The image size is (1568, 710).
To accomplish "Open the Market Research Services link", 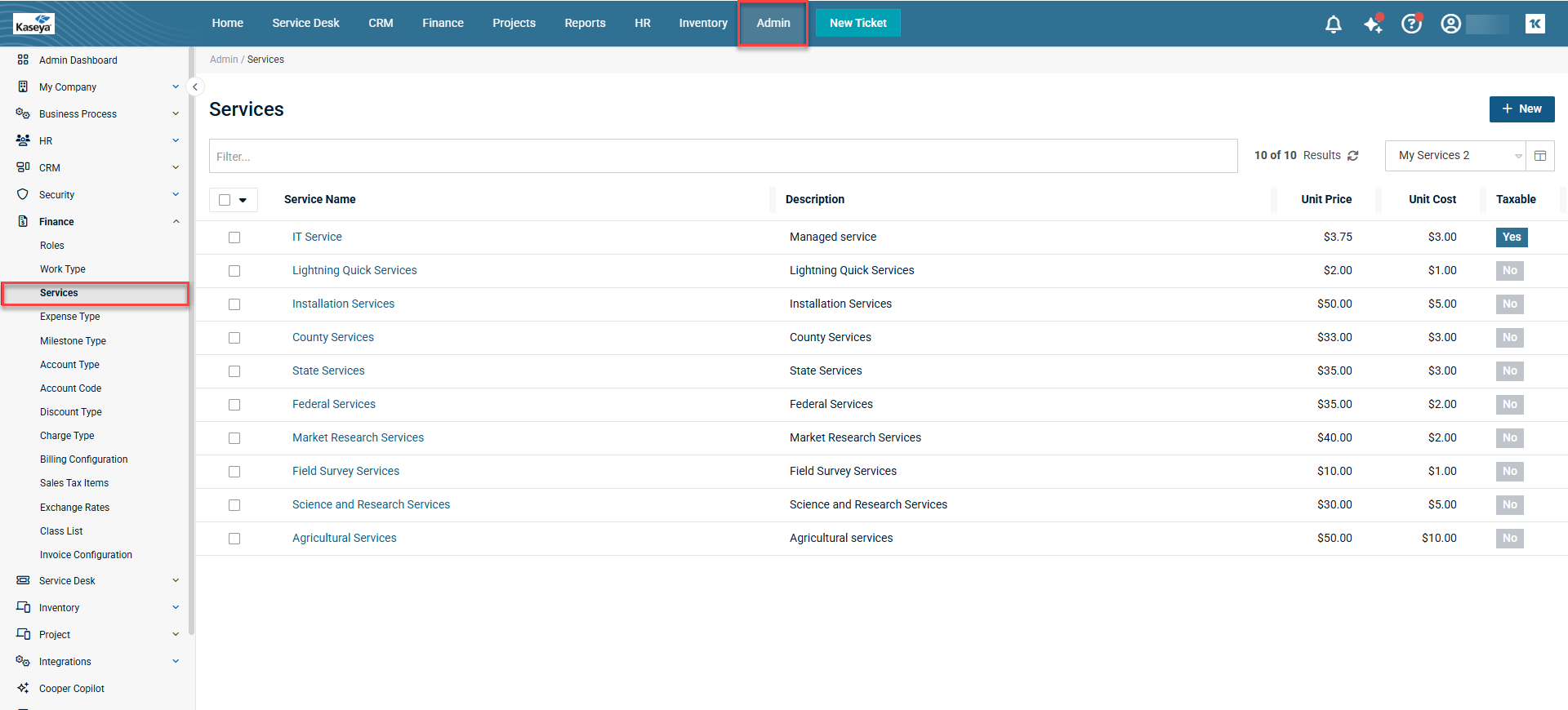I will 358,437.
